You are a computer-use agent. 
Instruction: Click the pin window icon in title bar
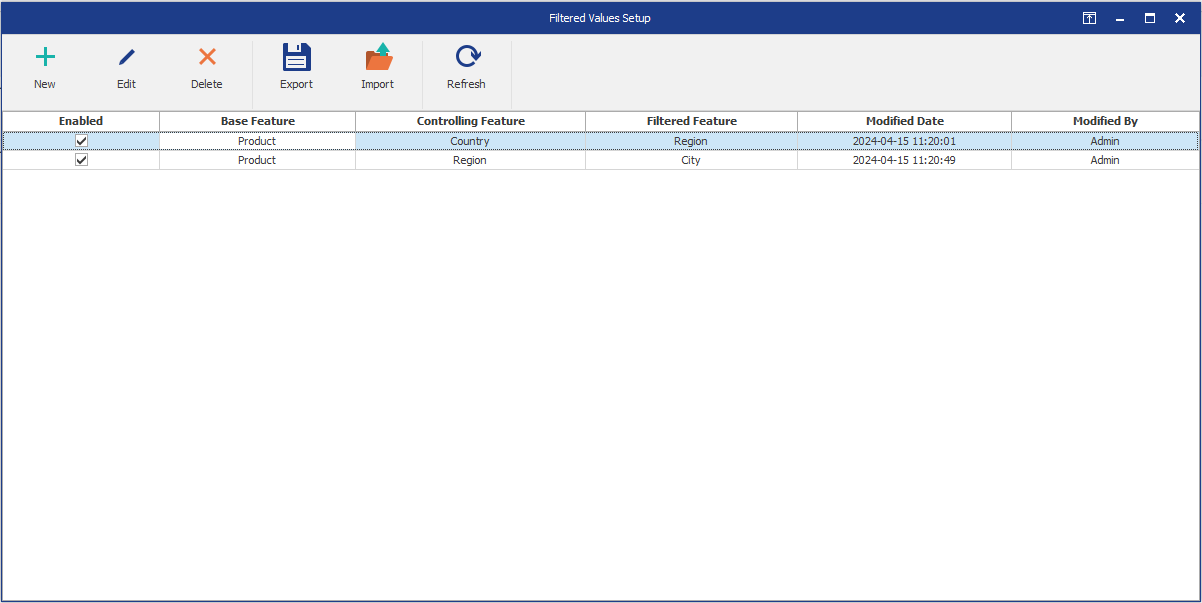click(x=1090, y=18)
